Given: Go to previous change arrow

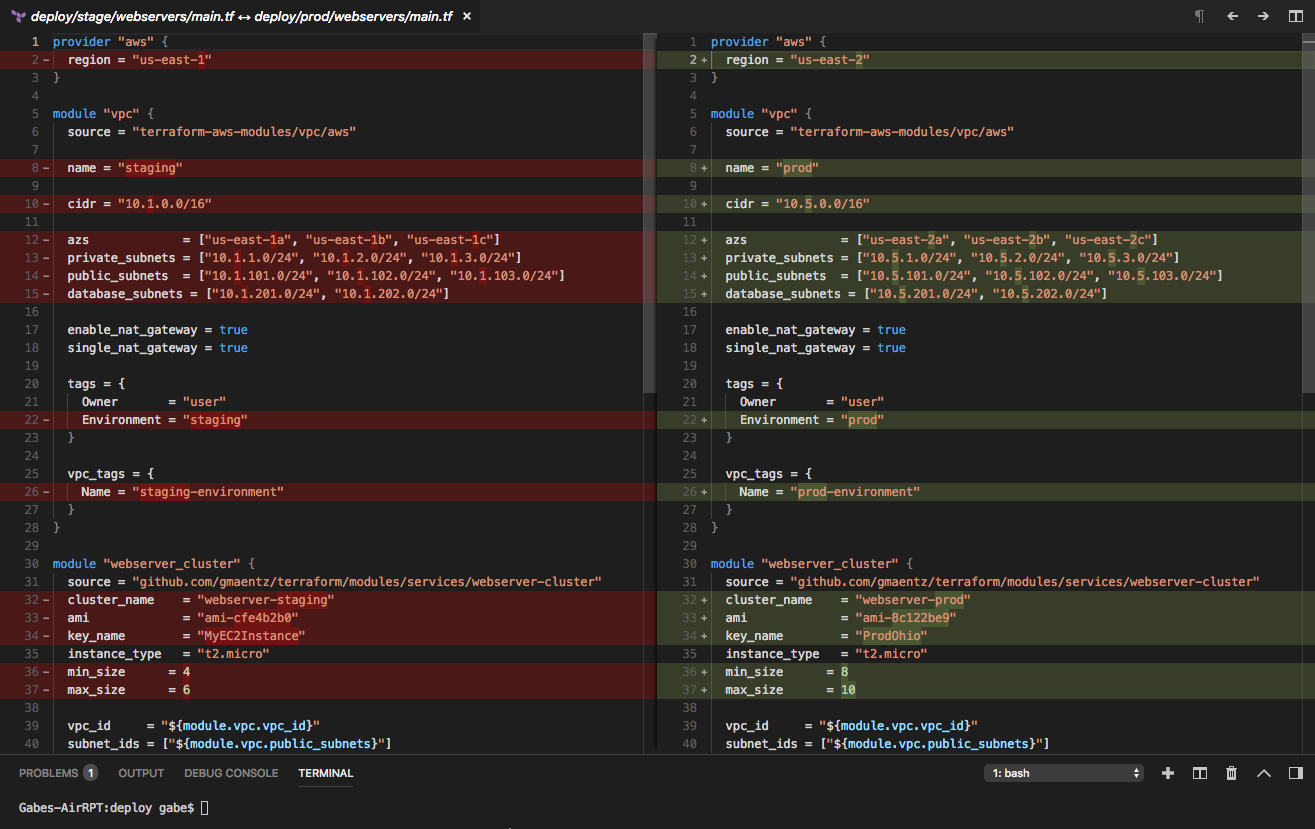Looking at the screenshot, I should [1232, 16].
